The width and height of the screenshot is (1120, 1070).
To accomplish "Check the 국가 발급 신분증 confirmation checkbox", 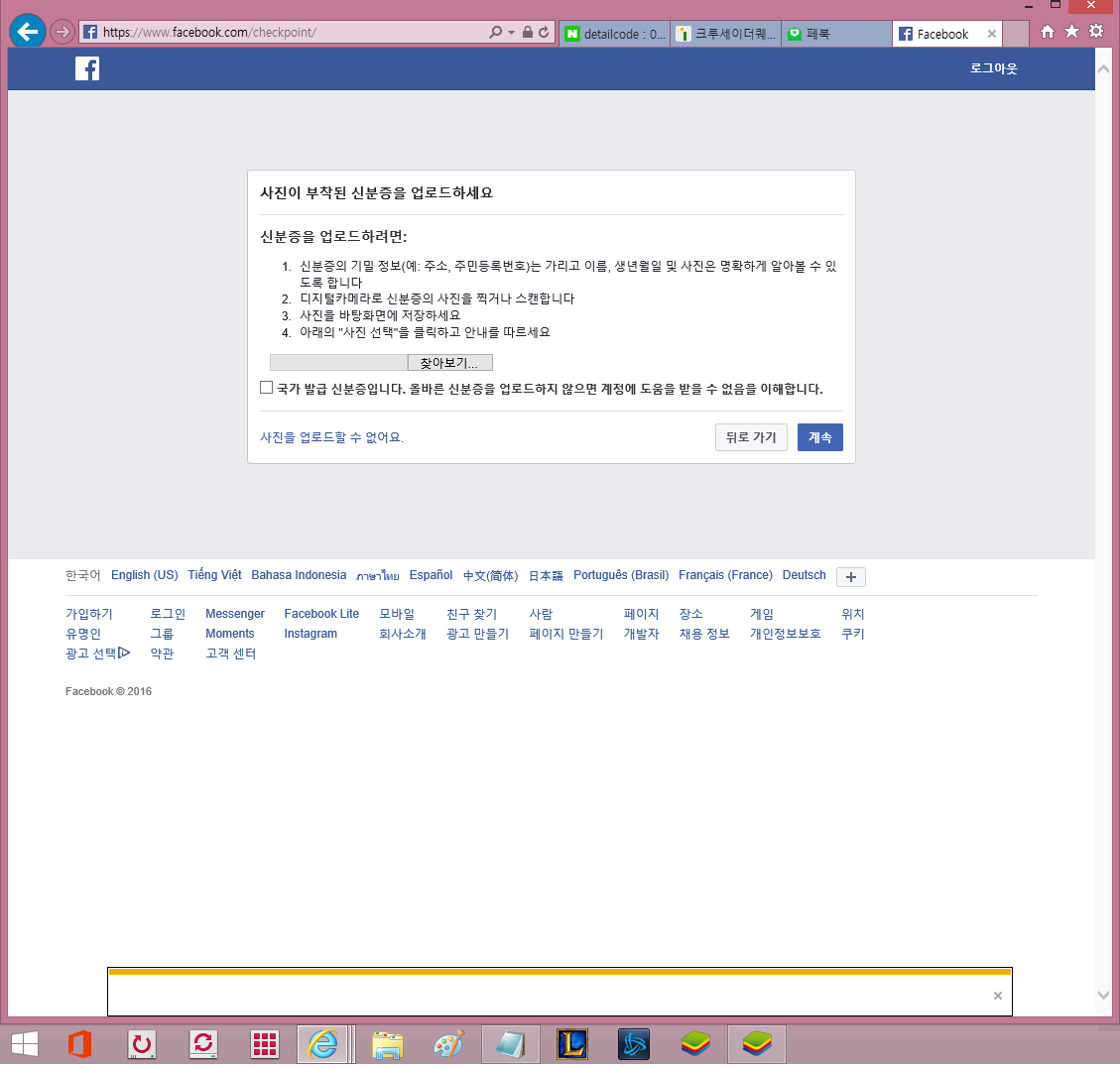I will [267, 388].
